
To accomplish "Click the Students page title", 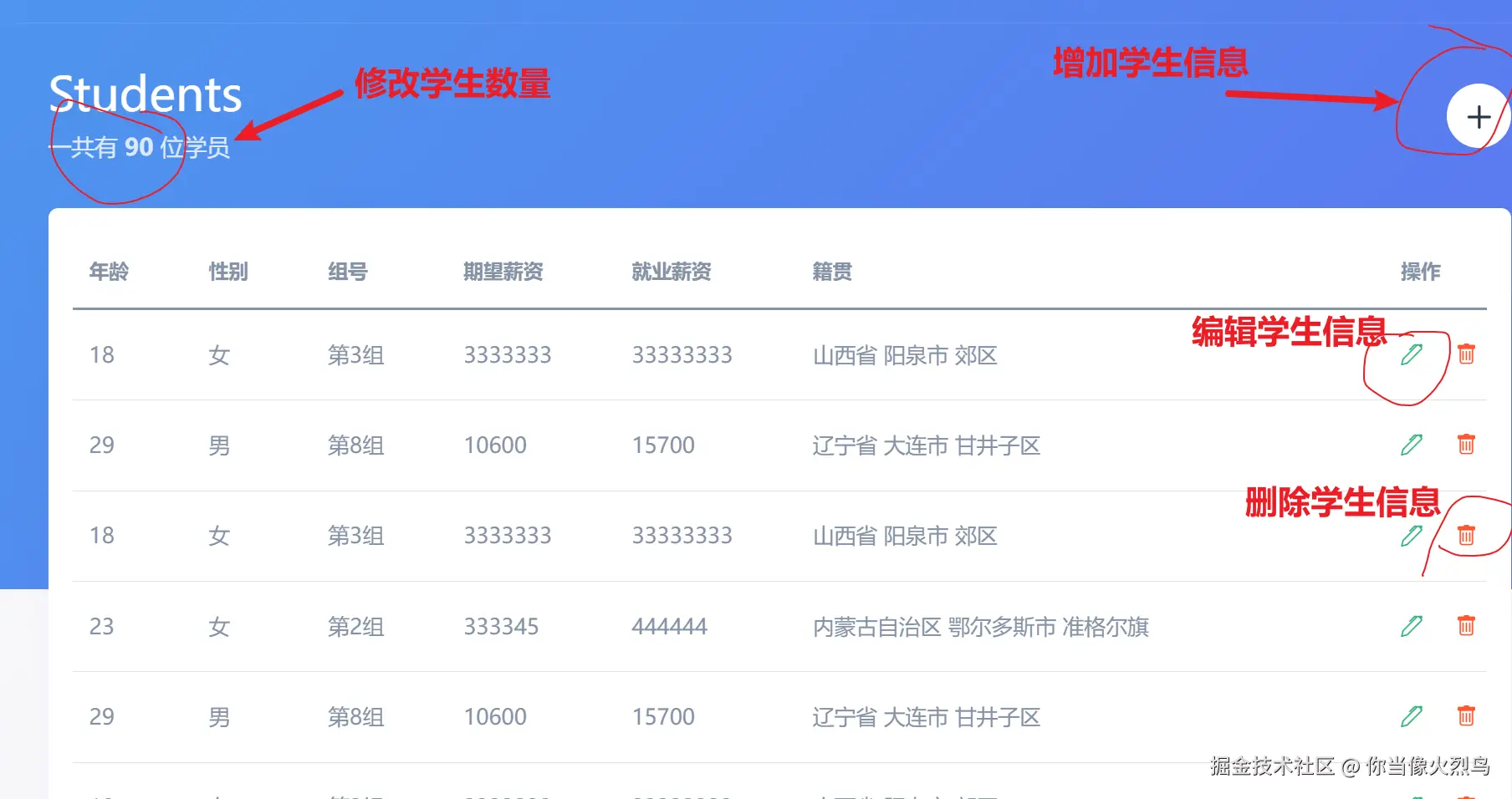I will pos(146,94).
